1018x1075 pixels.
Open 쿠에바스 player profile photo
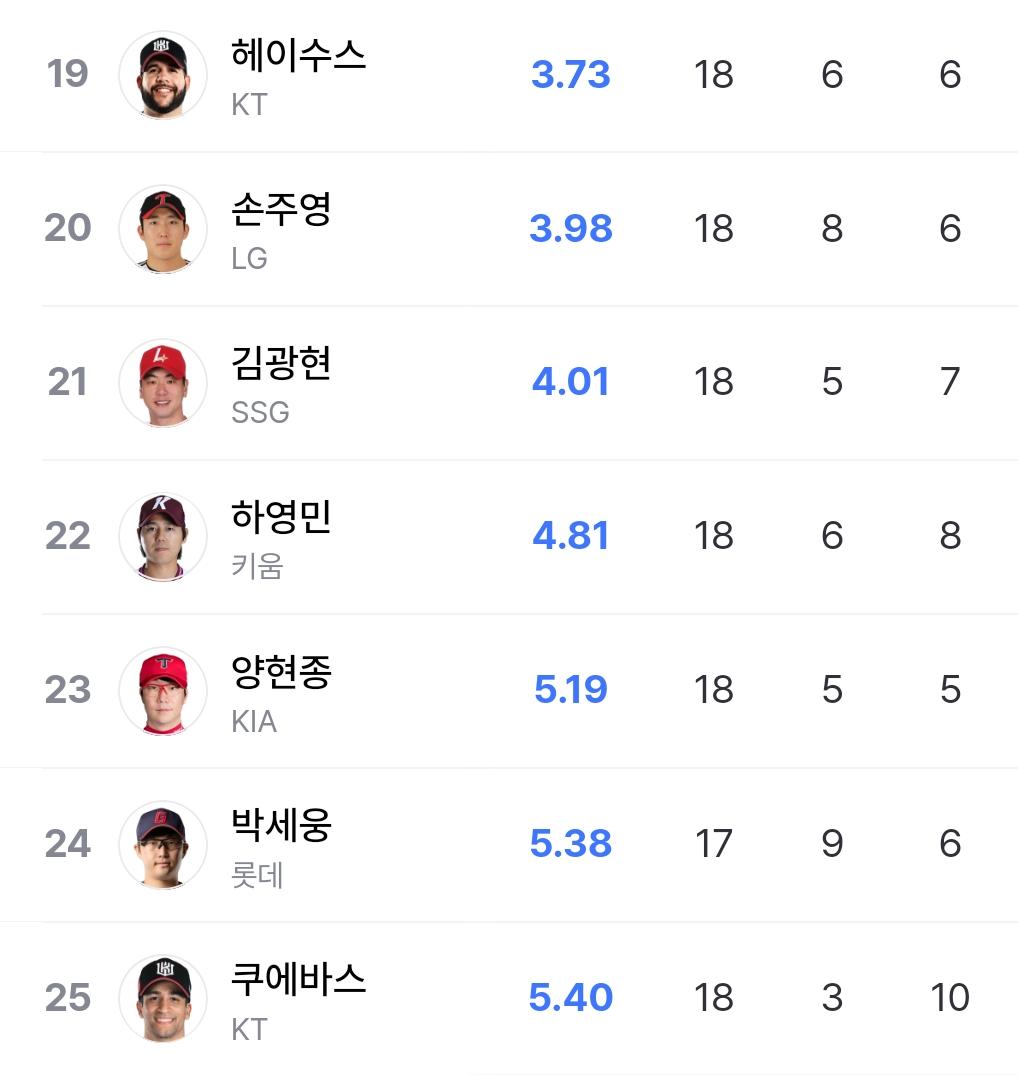point(163,998)
